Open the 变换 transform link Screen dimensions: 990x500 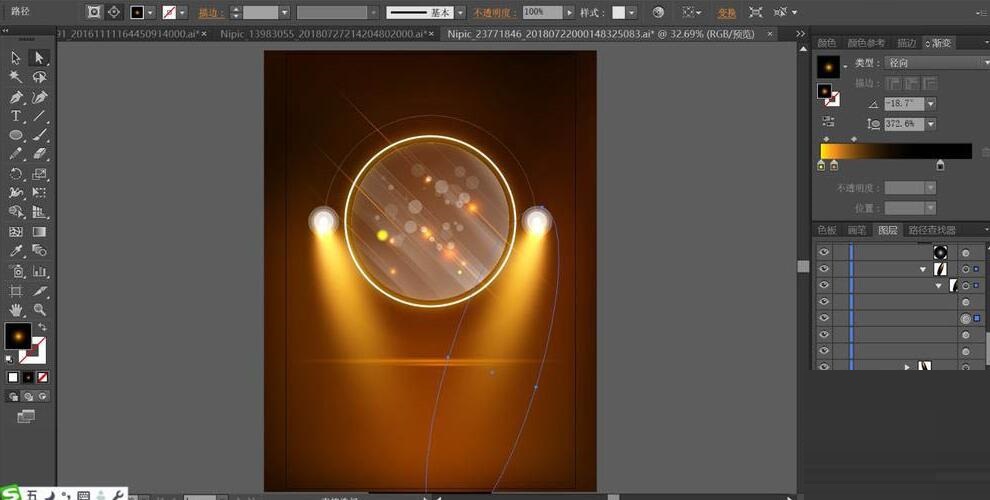pos(726,12)
